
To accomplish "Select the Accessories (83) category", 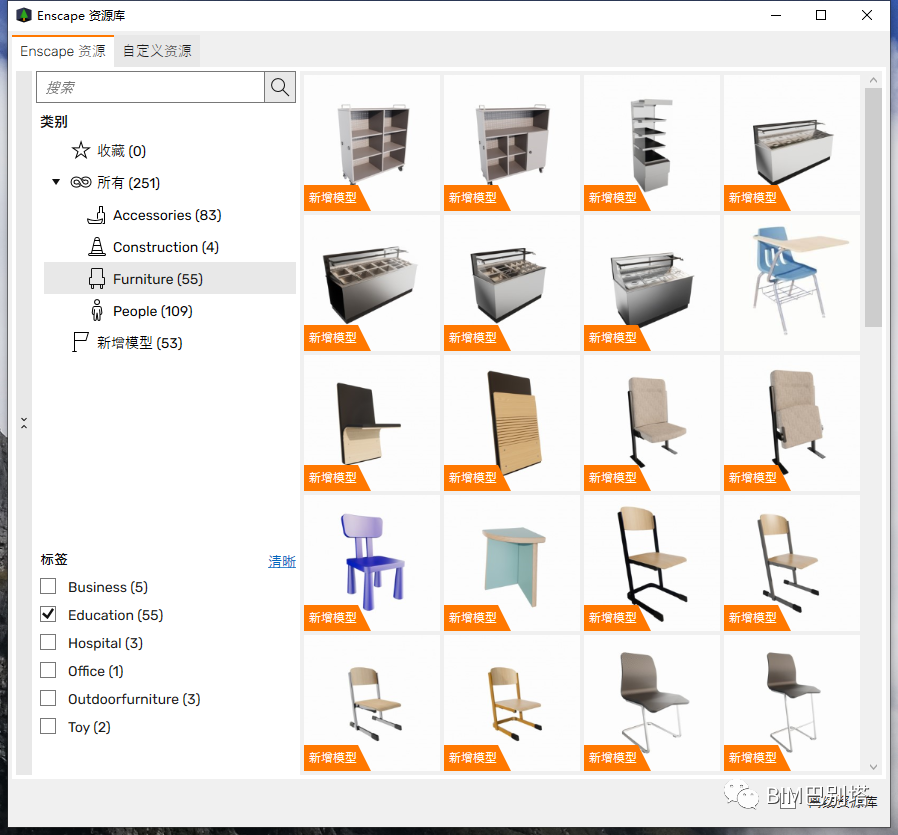I will 170,215.
